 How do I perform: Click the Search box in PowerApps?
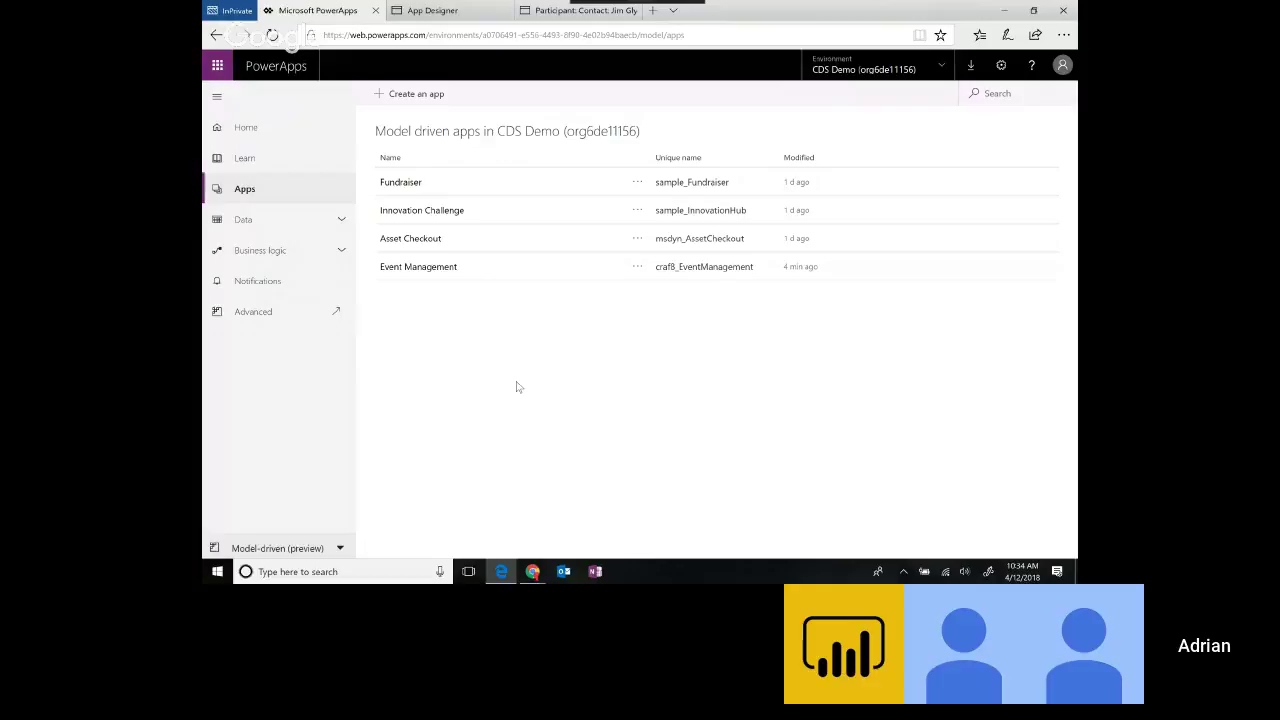1016,94
